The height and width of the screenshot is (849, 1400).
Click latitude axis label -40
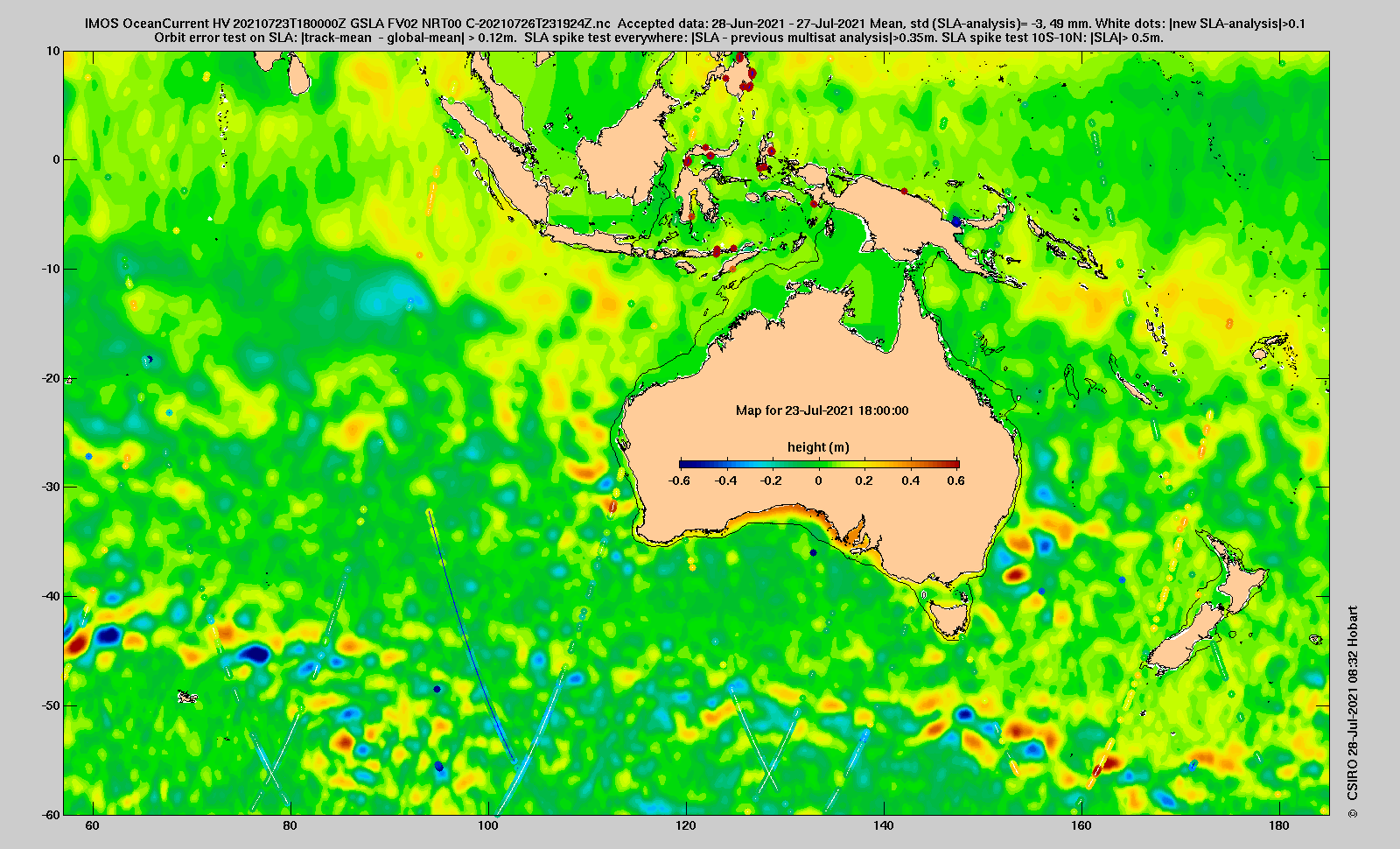tap(52, 596)
